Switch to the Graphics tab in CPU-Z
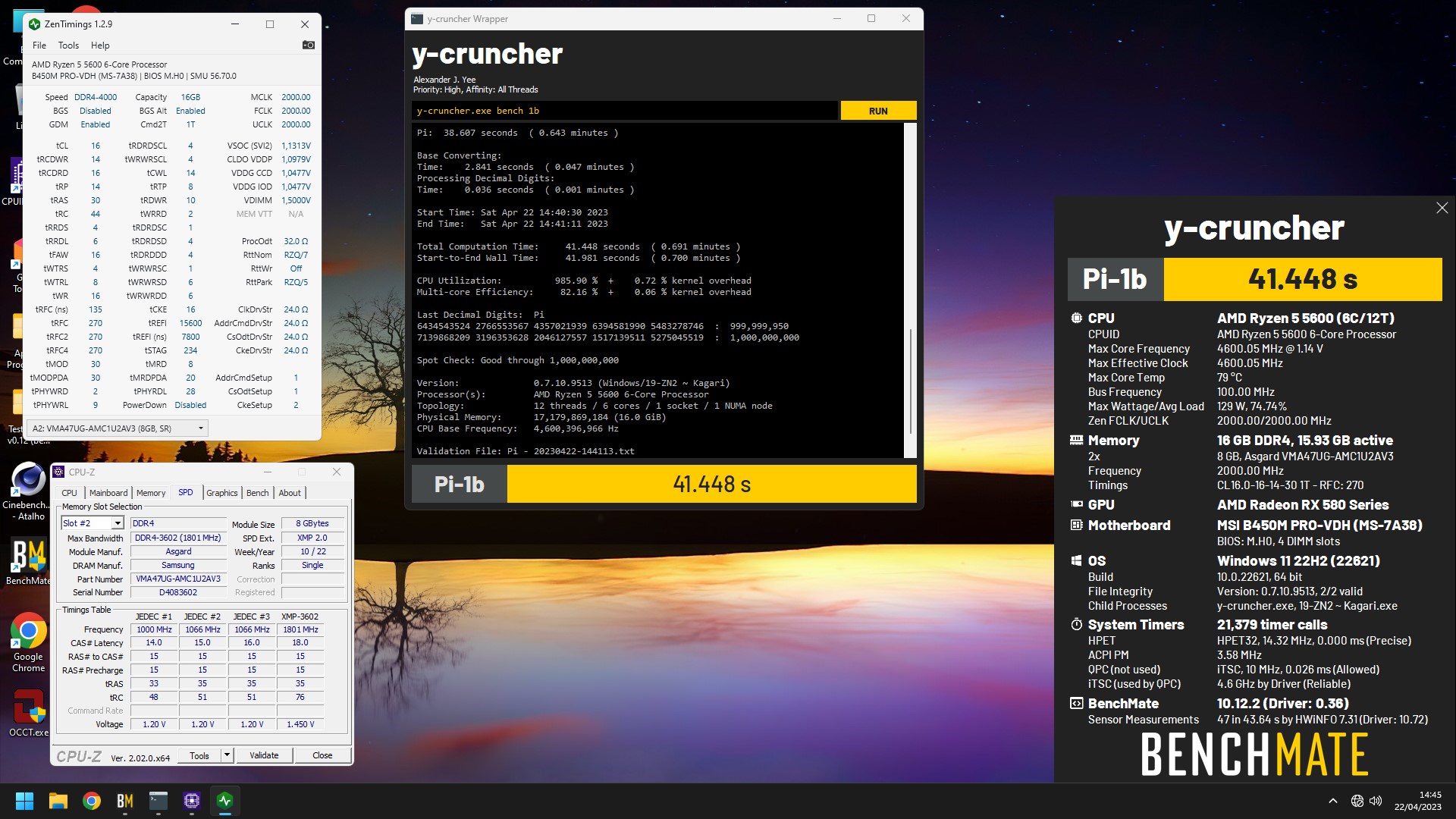This screenshot has width=1456, height=819. (222, 493)
